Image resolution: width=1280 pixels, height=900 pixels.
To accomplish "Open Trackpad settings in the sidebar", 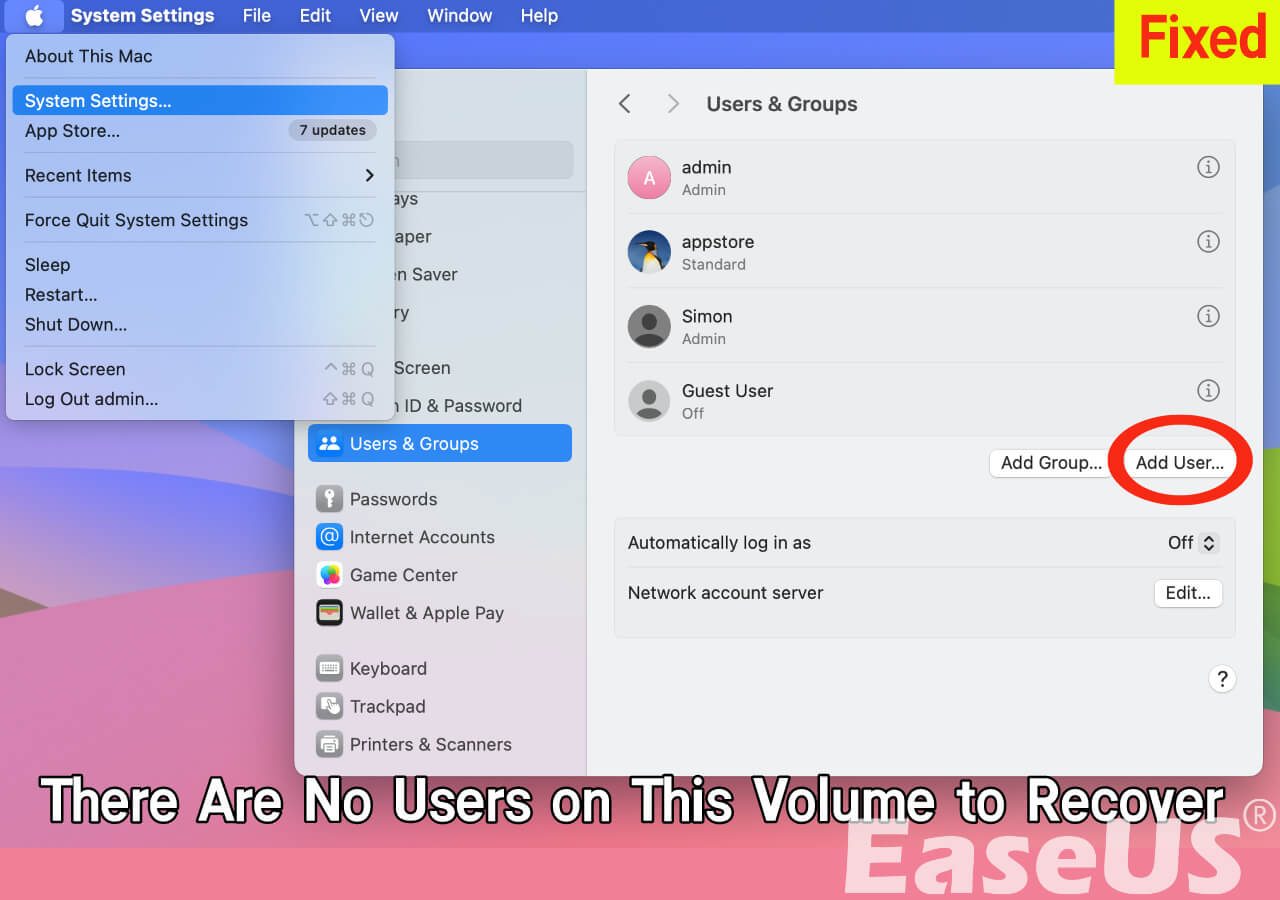I will pyautogui.click(x=390, y=706).
